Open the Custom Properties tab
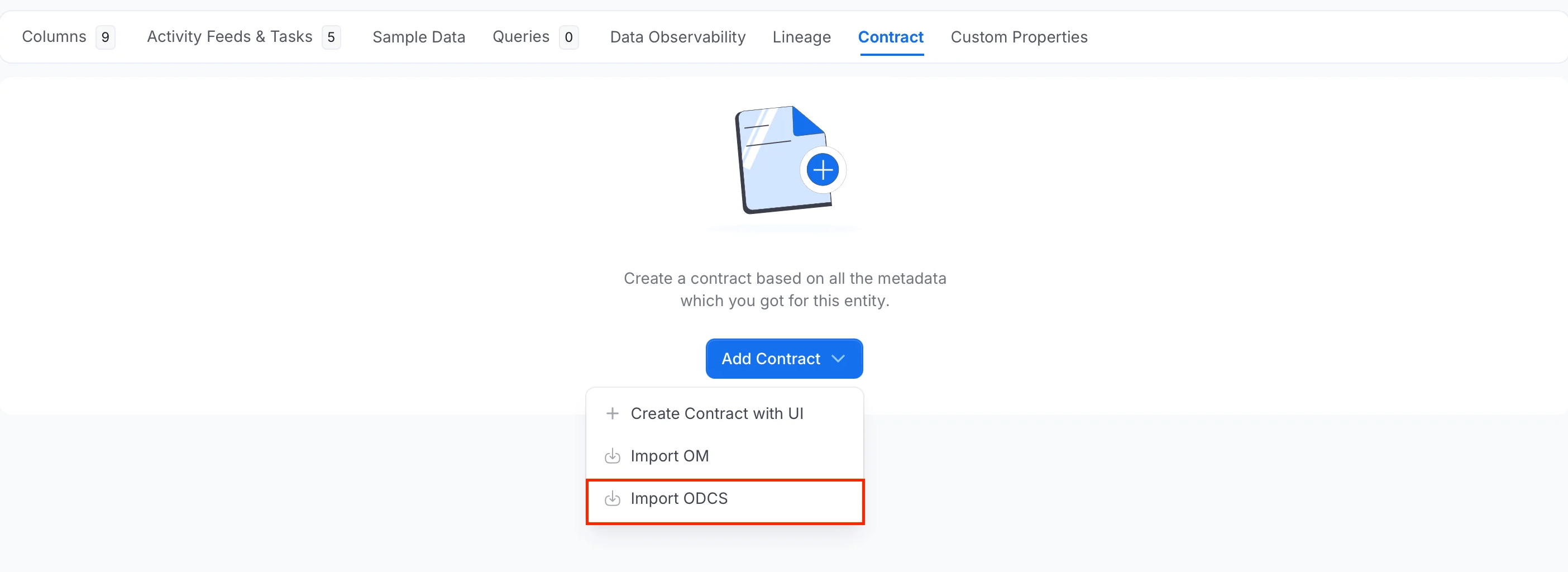This screenshot has width=1568, height=572. tap(1019, 37)
